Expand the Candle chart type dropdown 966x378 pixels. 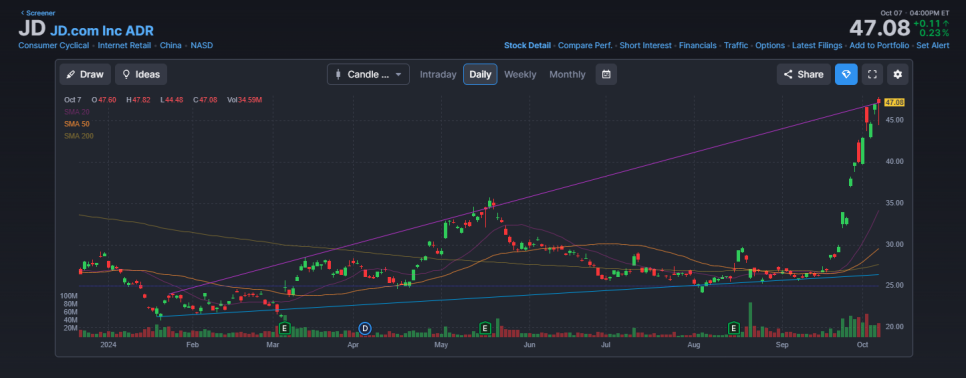(368, 74)
